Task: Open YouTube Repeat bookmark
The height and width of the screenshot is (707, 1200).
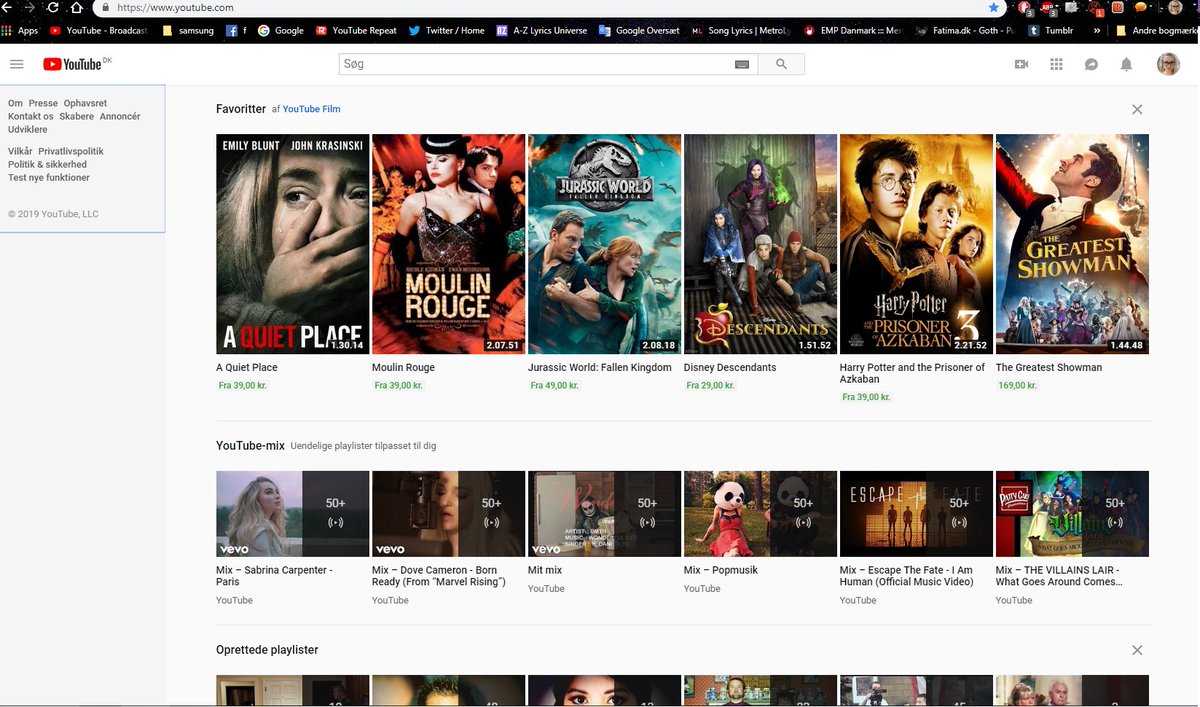Action: click(x=356, y=30)
